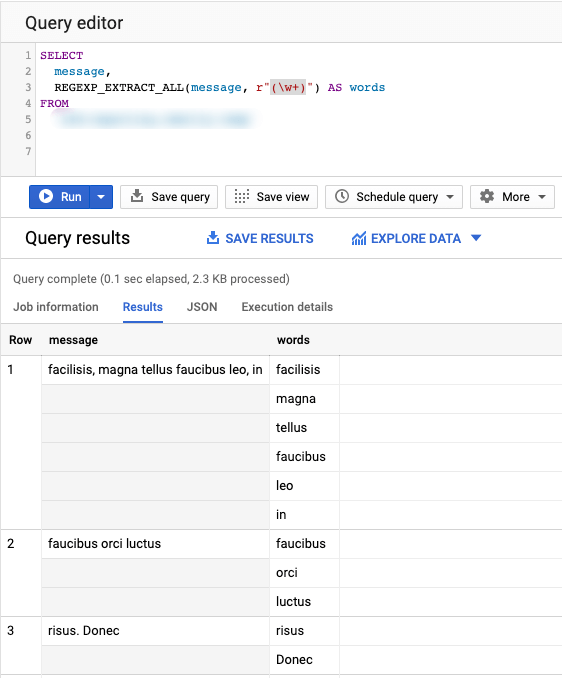562x678 pixels.
Task: Run the query with the Run button
Action: pyautogui.click(x=60, y=197)
